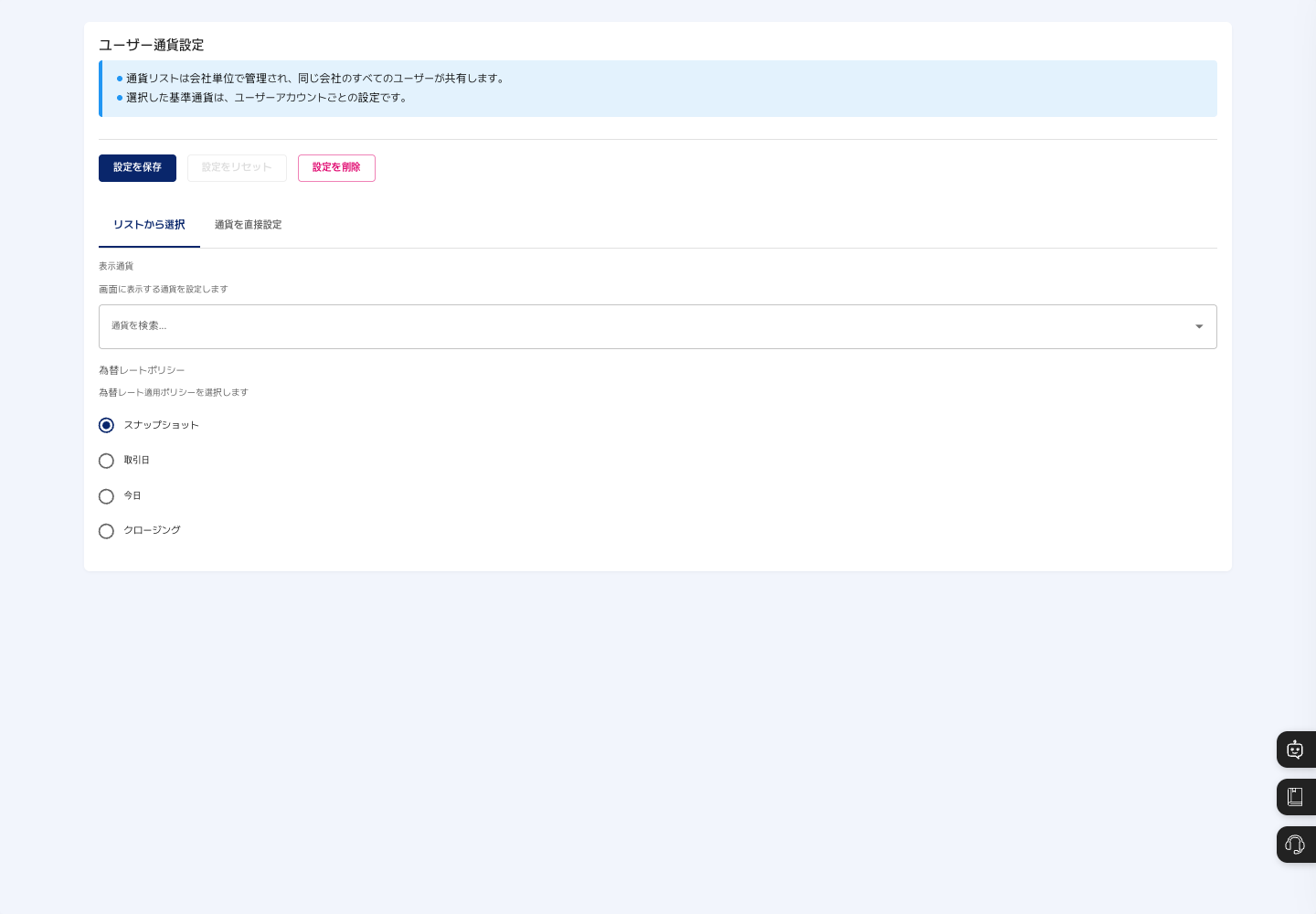Click the 画面に表示する通貨を設定します description
The height and width of the screenshot is (914, 1316).
[x=164, y=289]
